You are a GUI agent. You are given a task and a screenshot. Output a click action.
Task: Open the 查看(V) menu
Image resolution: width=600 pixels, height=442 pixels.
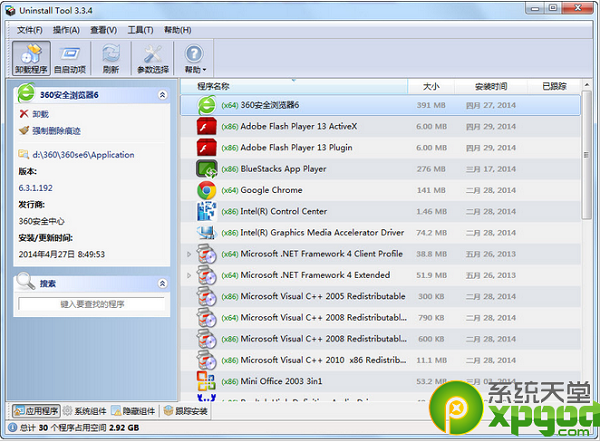[103, 30]
